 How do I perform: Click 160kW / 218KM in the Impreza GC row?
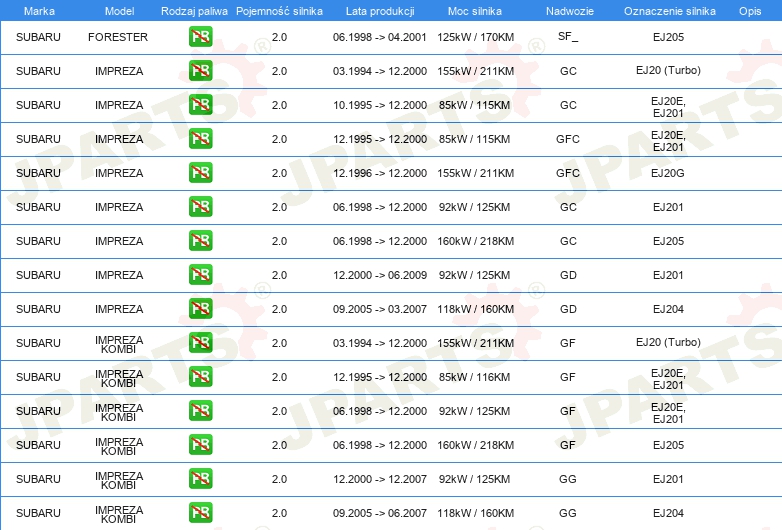pyautogui.click(x=475, y=241)
